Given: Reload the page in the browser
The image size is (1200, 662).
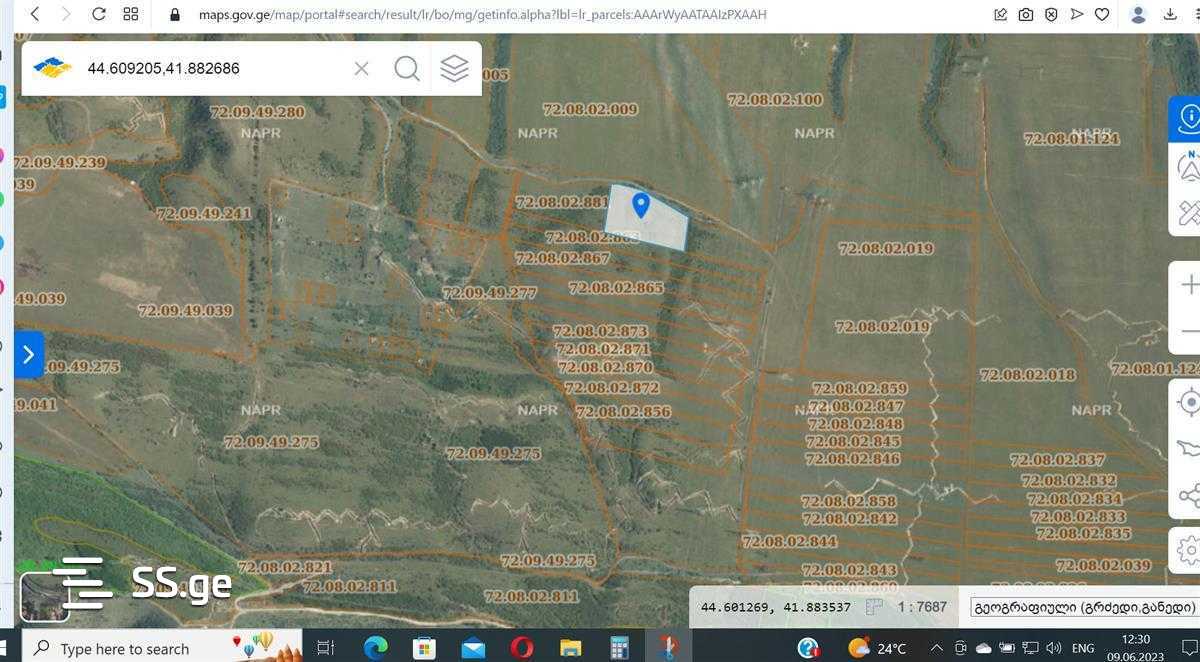Looking at the screenshot, I should click(98, 14).
